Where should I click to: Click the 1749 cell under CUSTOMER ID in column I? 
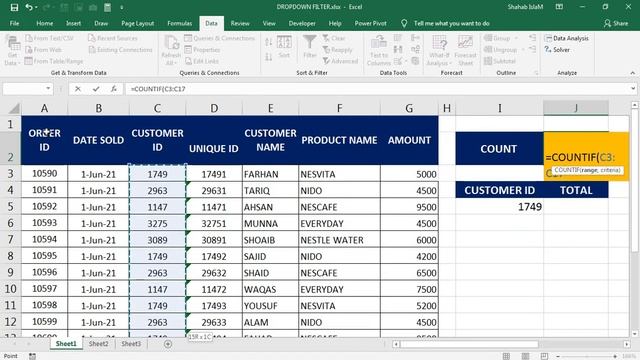coord(500,207)
